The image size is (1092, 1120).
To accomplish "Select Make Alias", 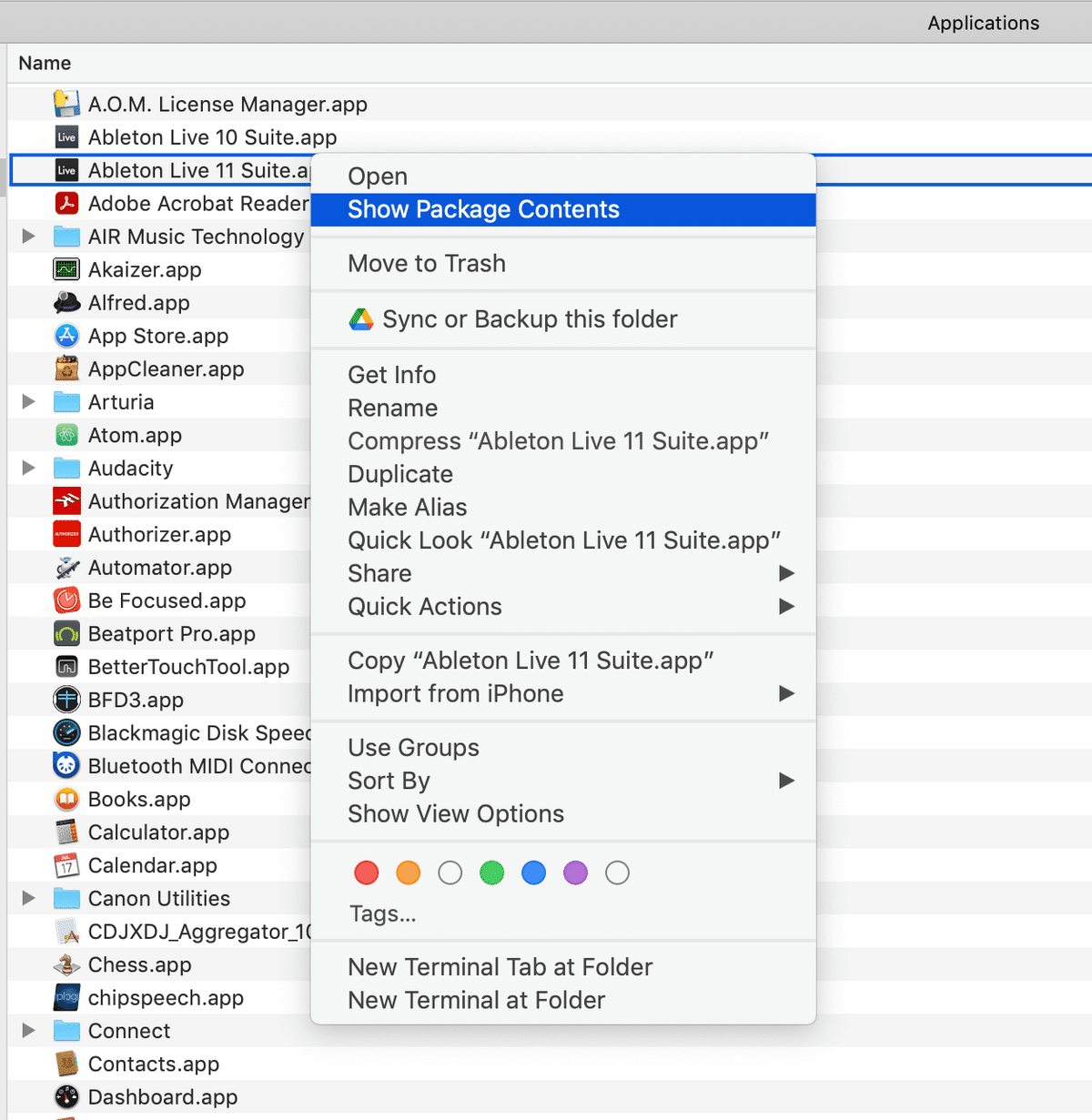I will coord(563,507).
